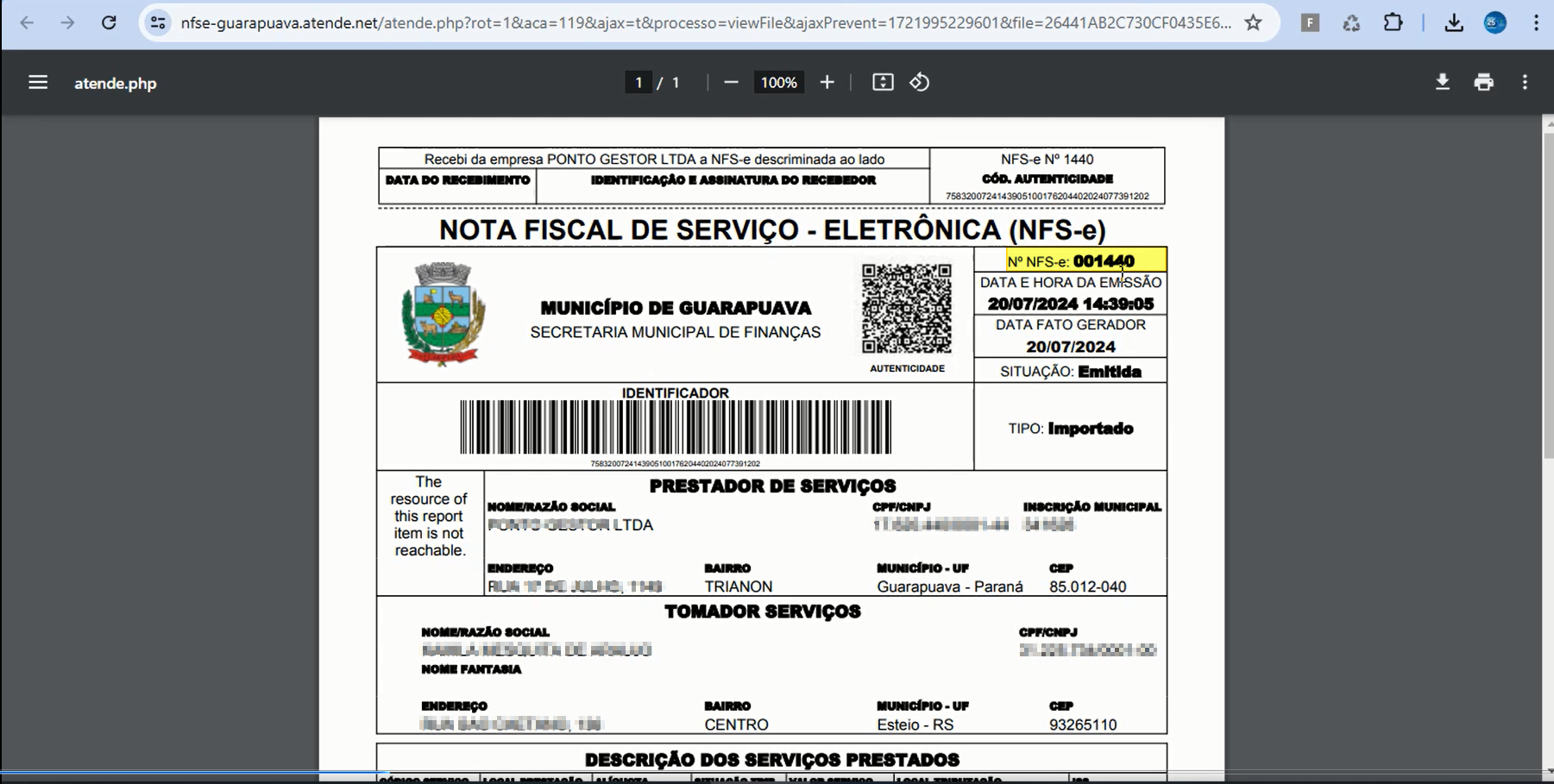Click the CENTRO bairro text

[x=736, y=724]
